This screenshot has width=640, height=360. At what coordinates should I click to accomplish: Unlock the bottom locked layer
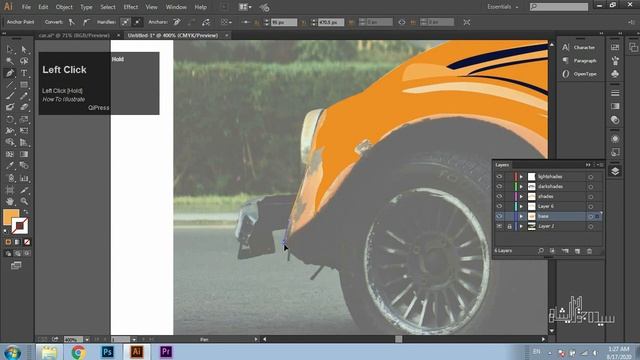509,226
